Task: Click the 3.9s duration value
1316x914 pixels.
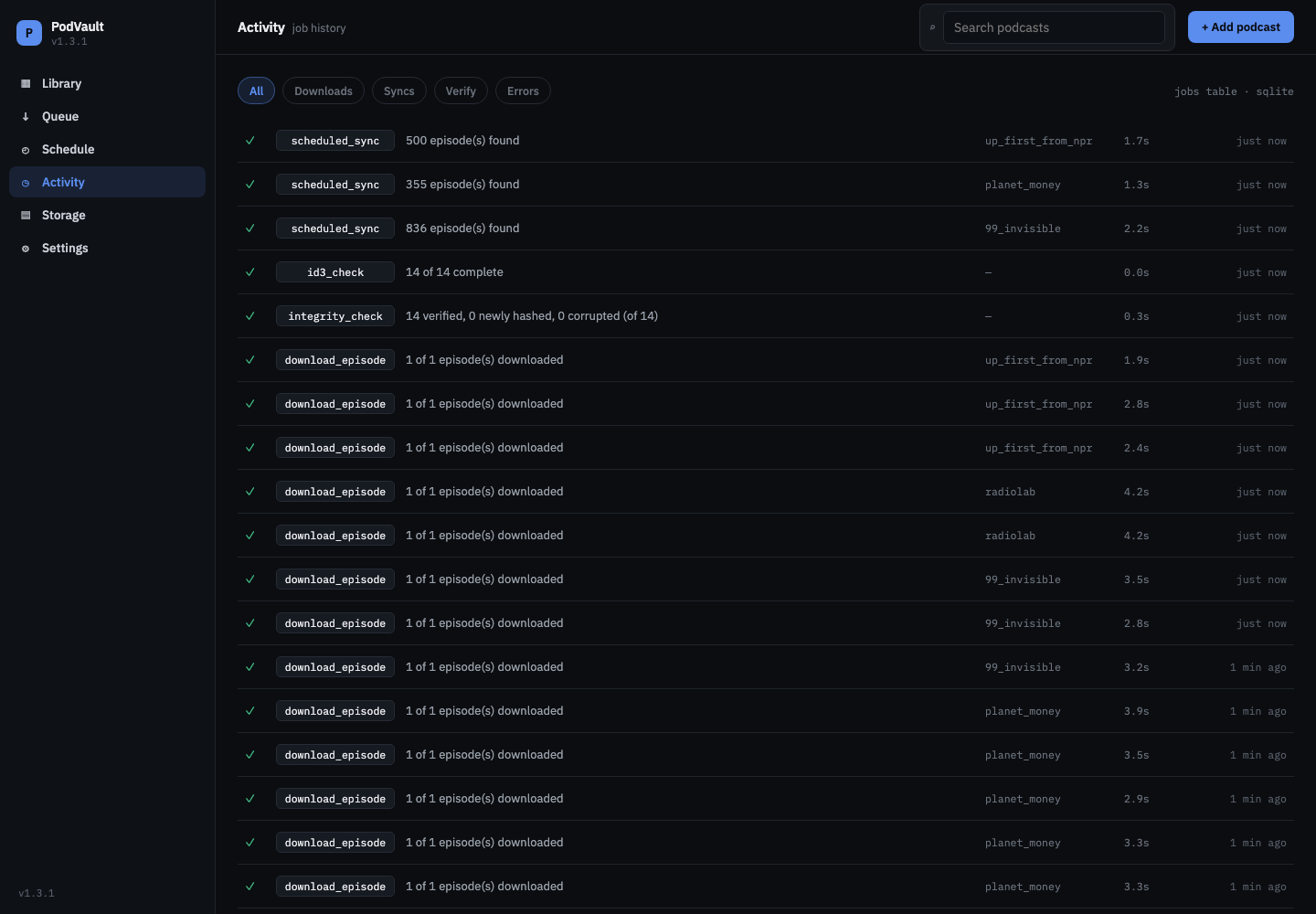Action: (x=1136, y=711)
